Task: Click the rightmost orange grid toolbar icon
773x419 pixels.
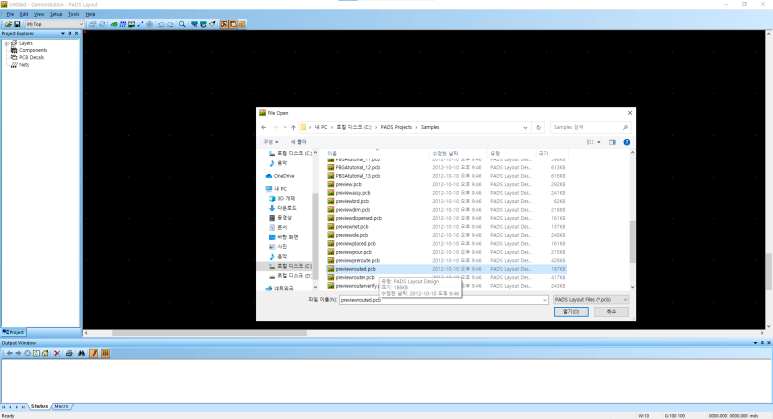Action: (242, 24)
